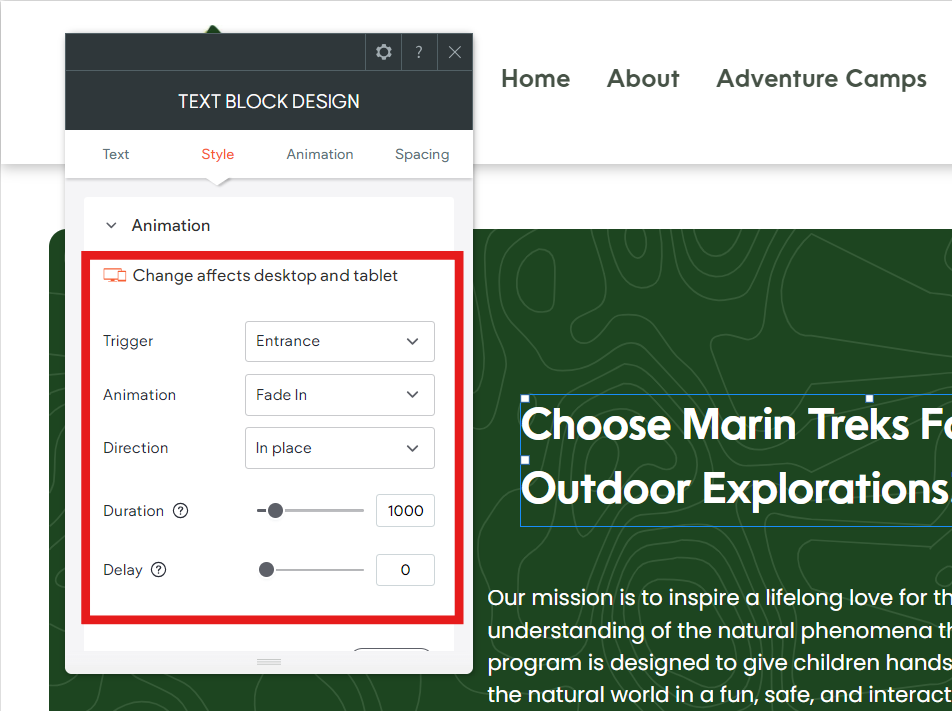952x711 pixels.
Task: Close the Text Block Design panel
Action: pos(455,52)
